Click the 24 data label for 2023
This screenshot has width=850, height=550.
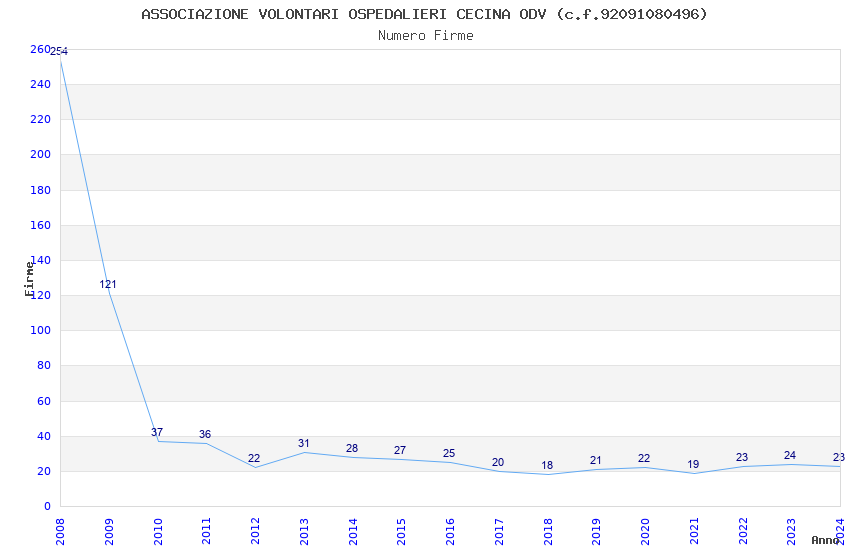[x=790, y=455]
